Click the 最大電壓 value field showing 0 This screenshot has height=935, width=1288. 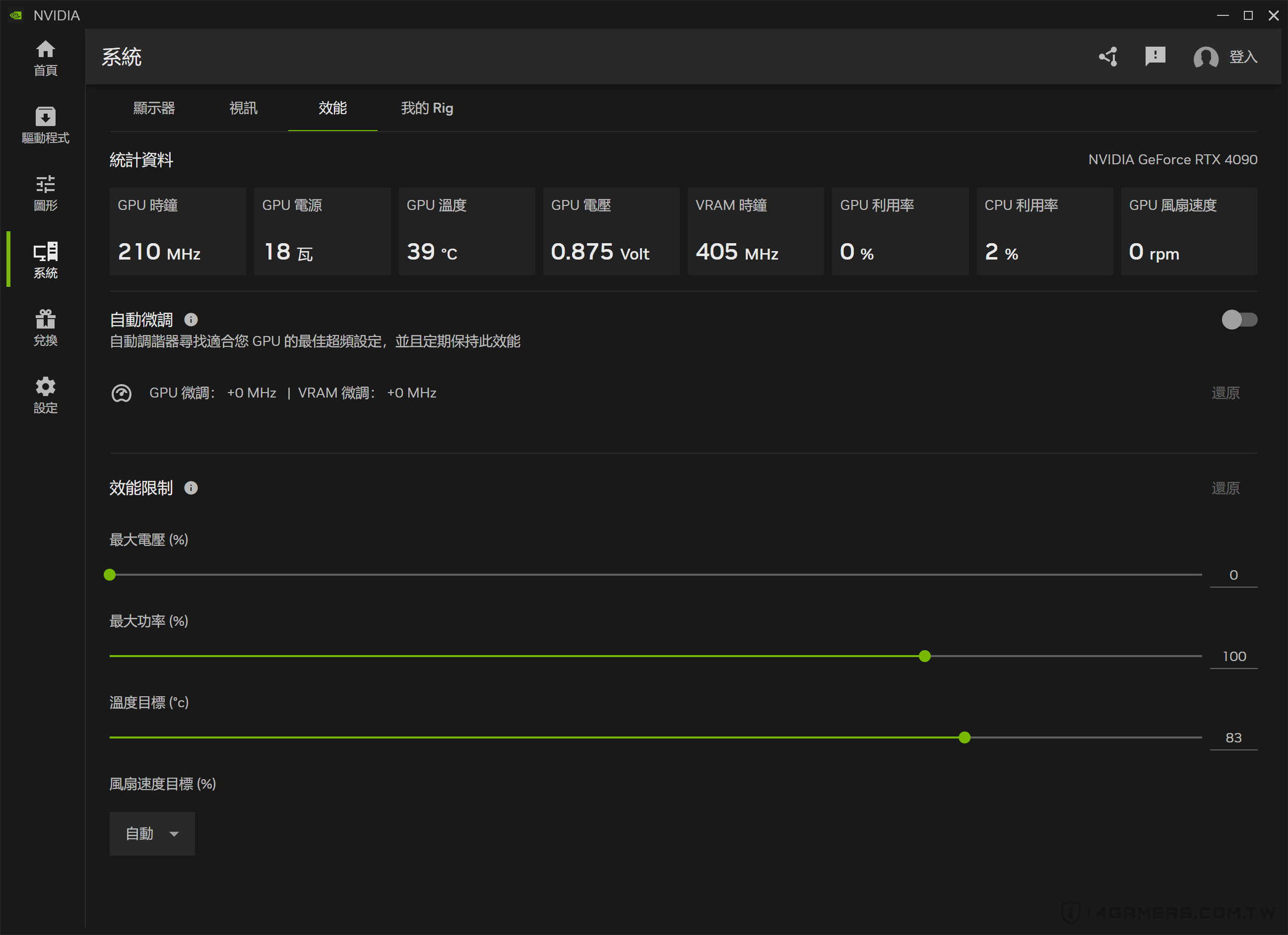(1233, 575)
